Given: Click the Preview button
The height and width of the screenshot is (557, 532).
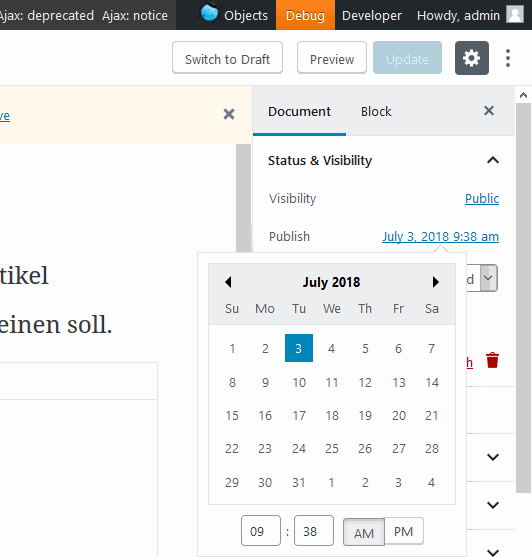Looking at the screenshot, I should pyautogui.click(x=332, y=58).
